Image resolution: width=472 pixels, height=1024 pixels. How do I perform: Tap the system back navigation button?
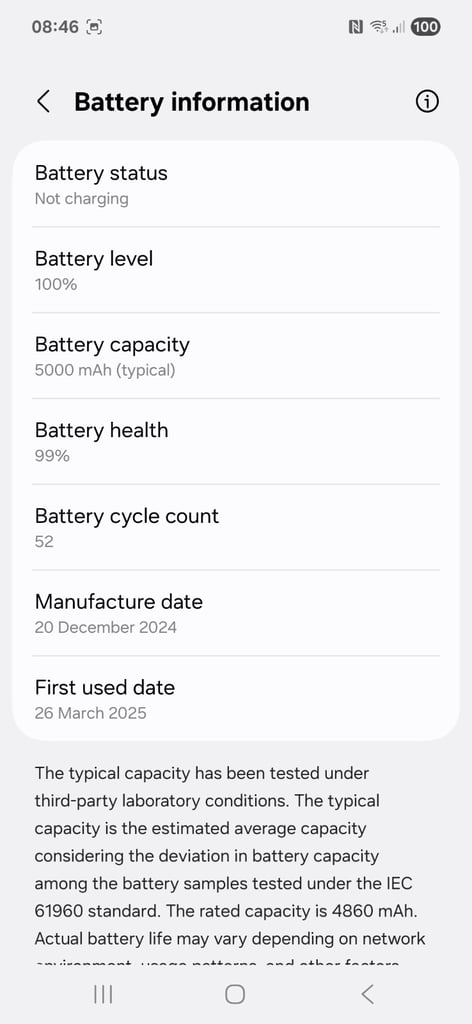[x=368, y=994]
